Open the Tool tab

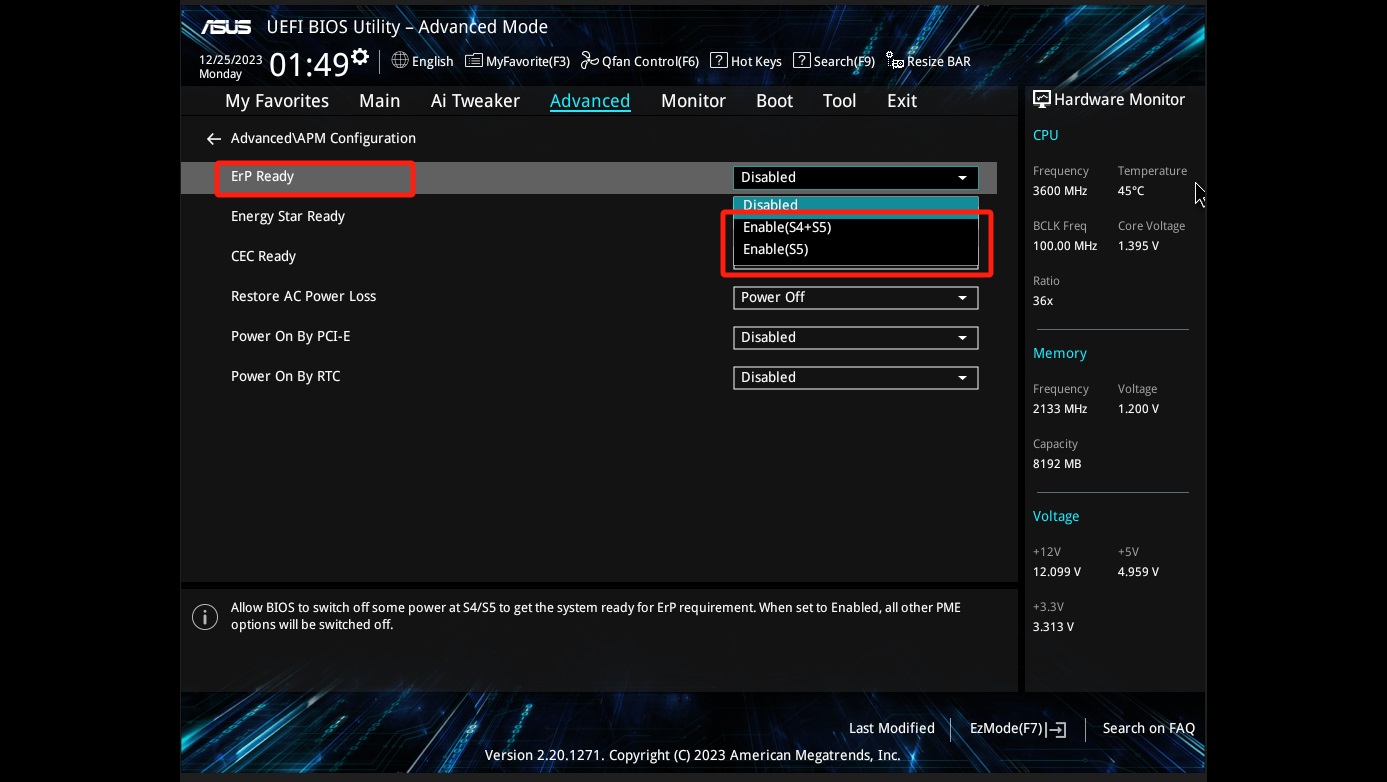[x=839, y=101]
